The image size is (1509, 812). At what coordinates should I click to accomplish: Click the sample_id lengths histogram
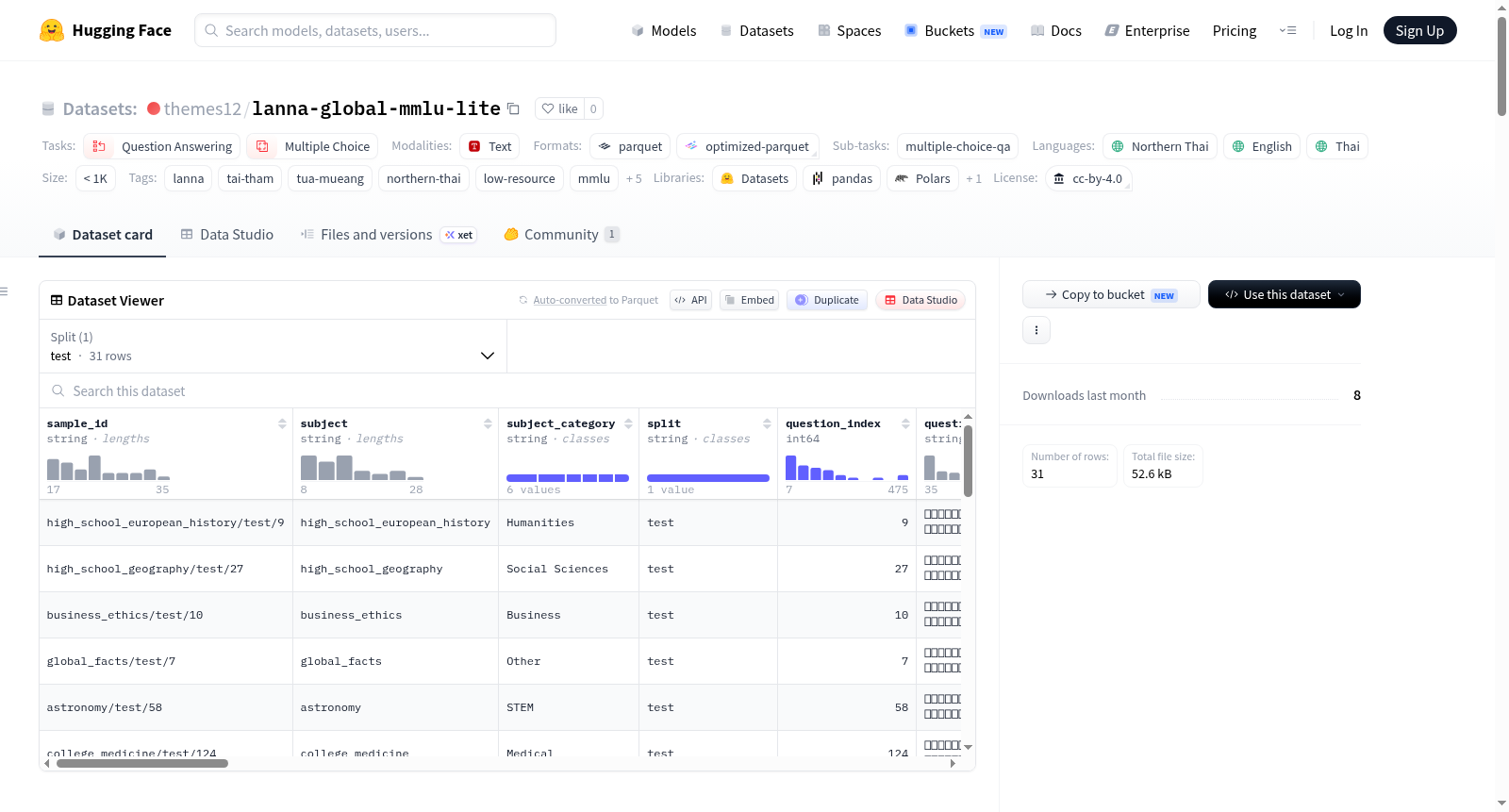pos(108,467)
